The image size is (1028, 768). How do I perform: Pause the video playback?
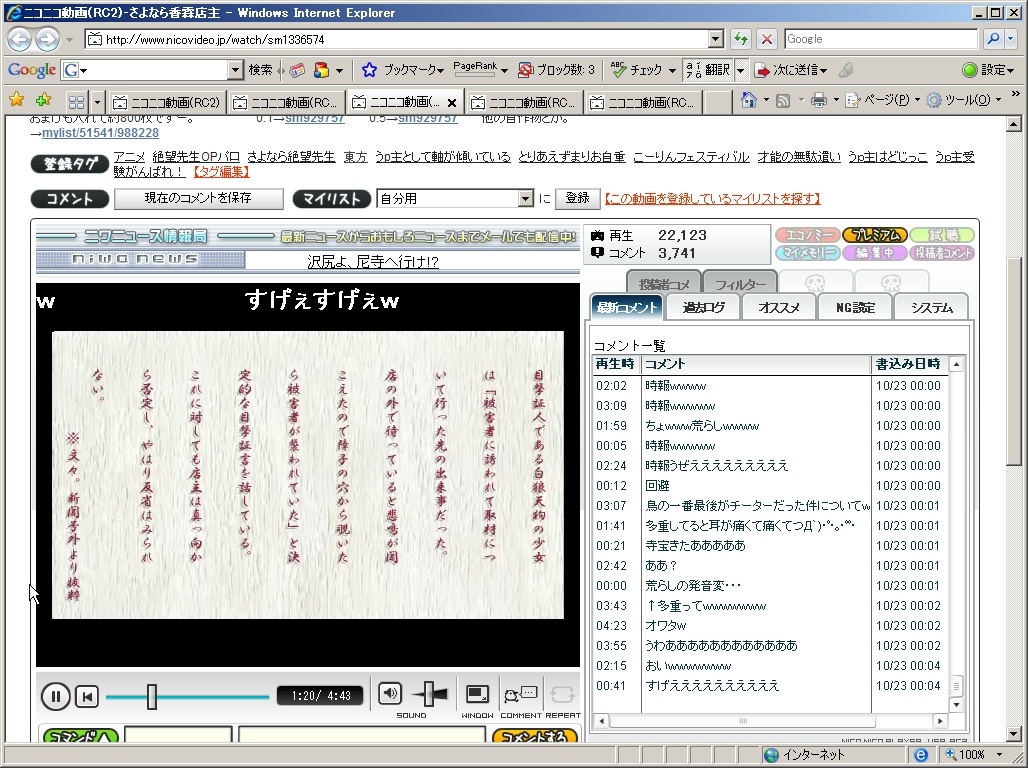(56, 696)
